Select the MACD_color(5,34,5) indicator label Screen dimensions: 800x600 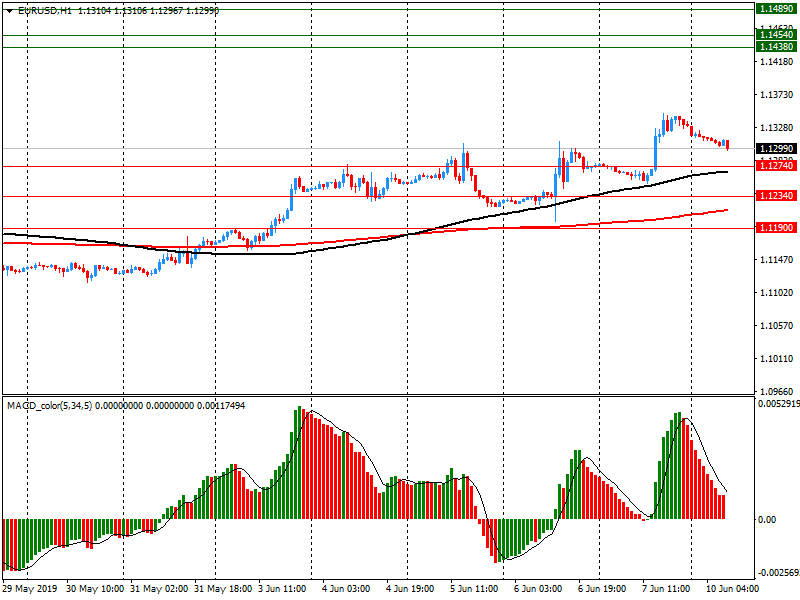(x=49, y=406)
